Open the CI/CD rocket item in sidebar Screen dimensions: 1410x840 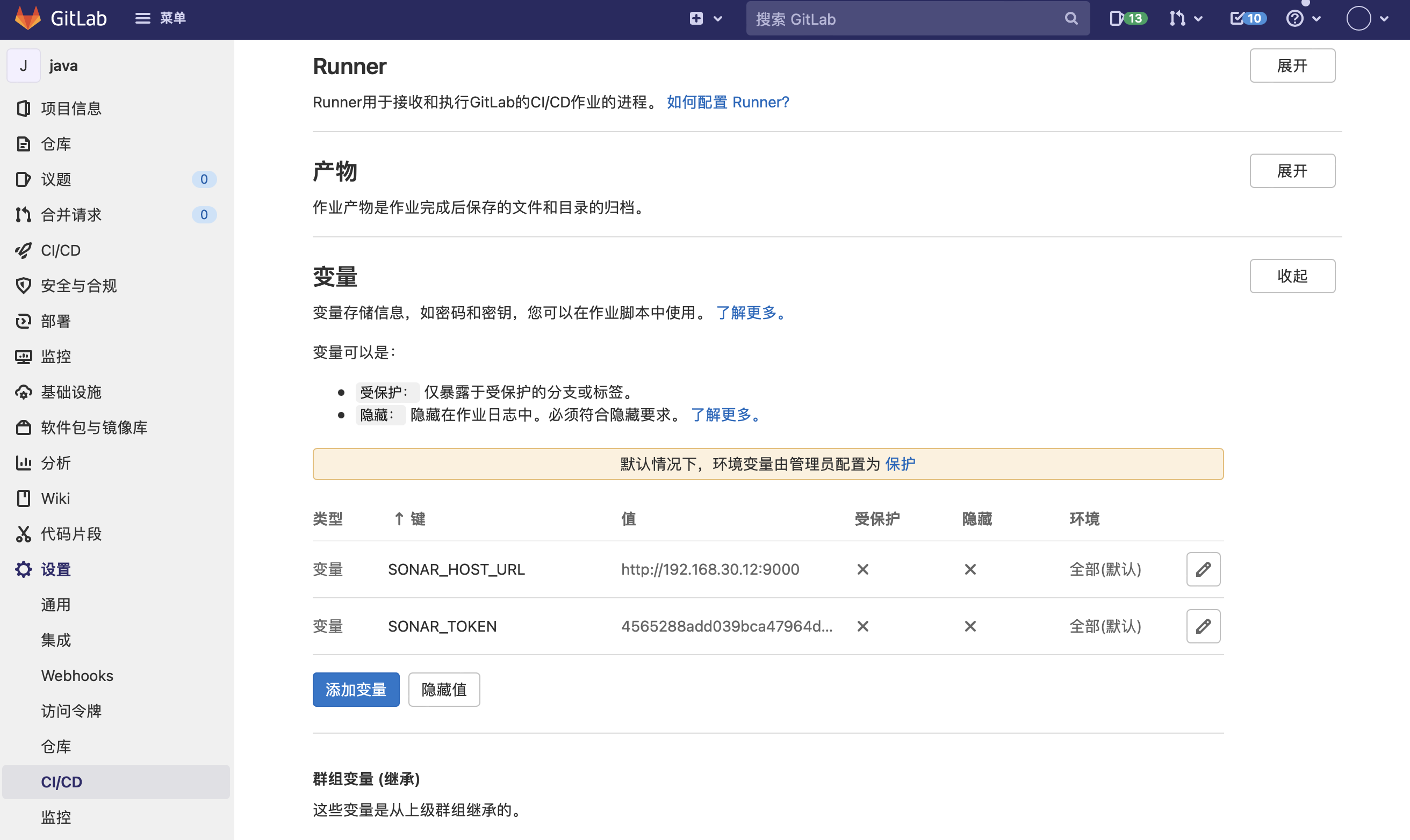61,250
